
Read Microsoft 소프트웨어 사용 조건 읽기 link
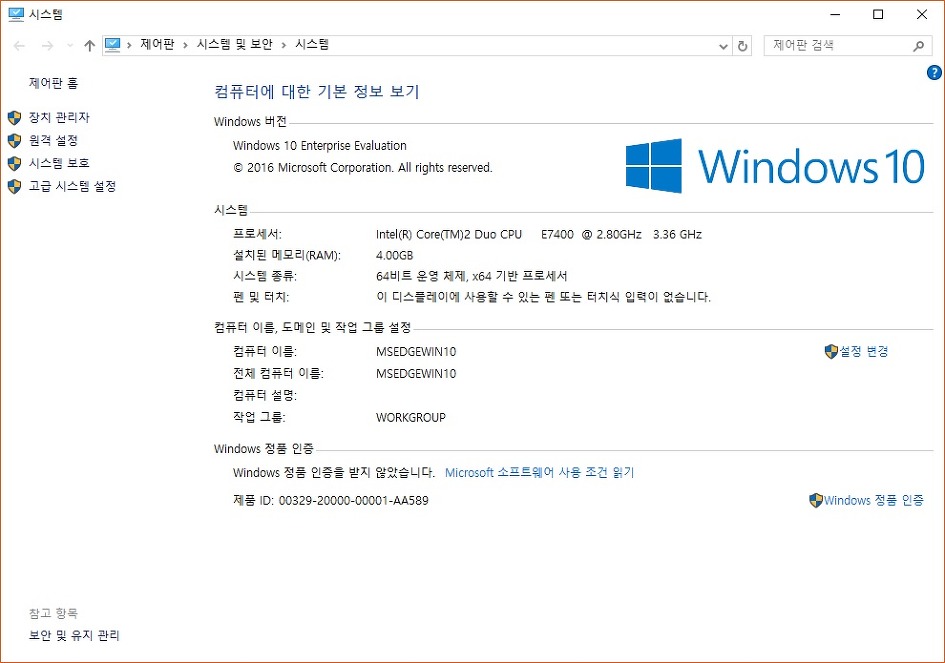pyautogui.click(x=539, y=473)
